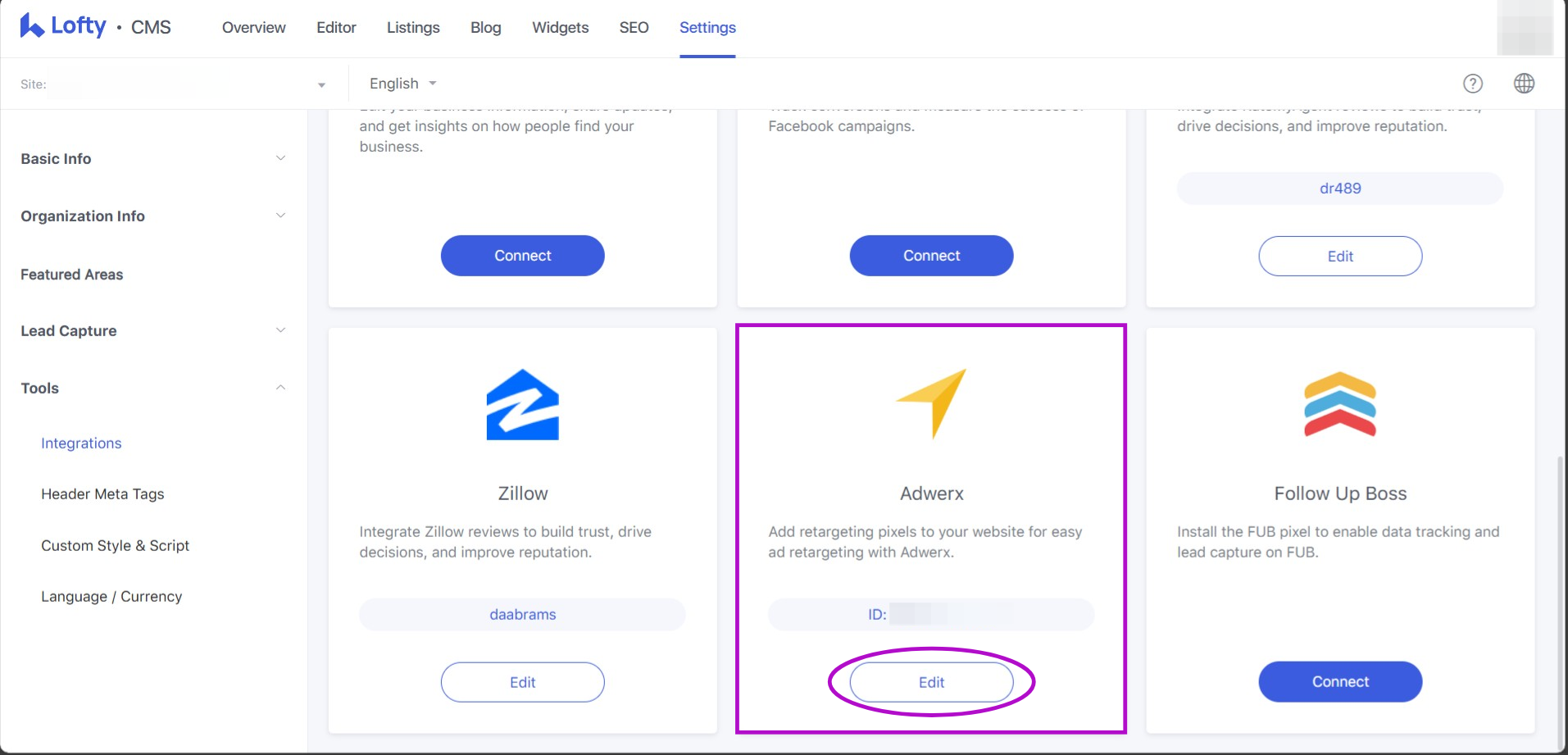Click the Adwerx arrow logo
Screen dimensions: 1568x755
point(932,403)
